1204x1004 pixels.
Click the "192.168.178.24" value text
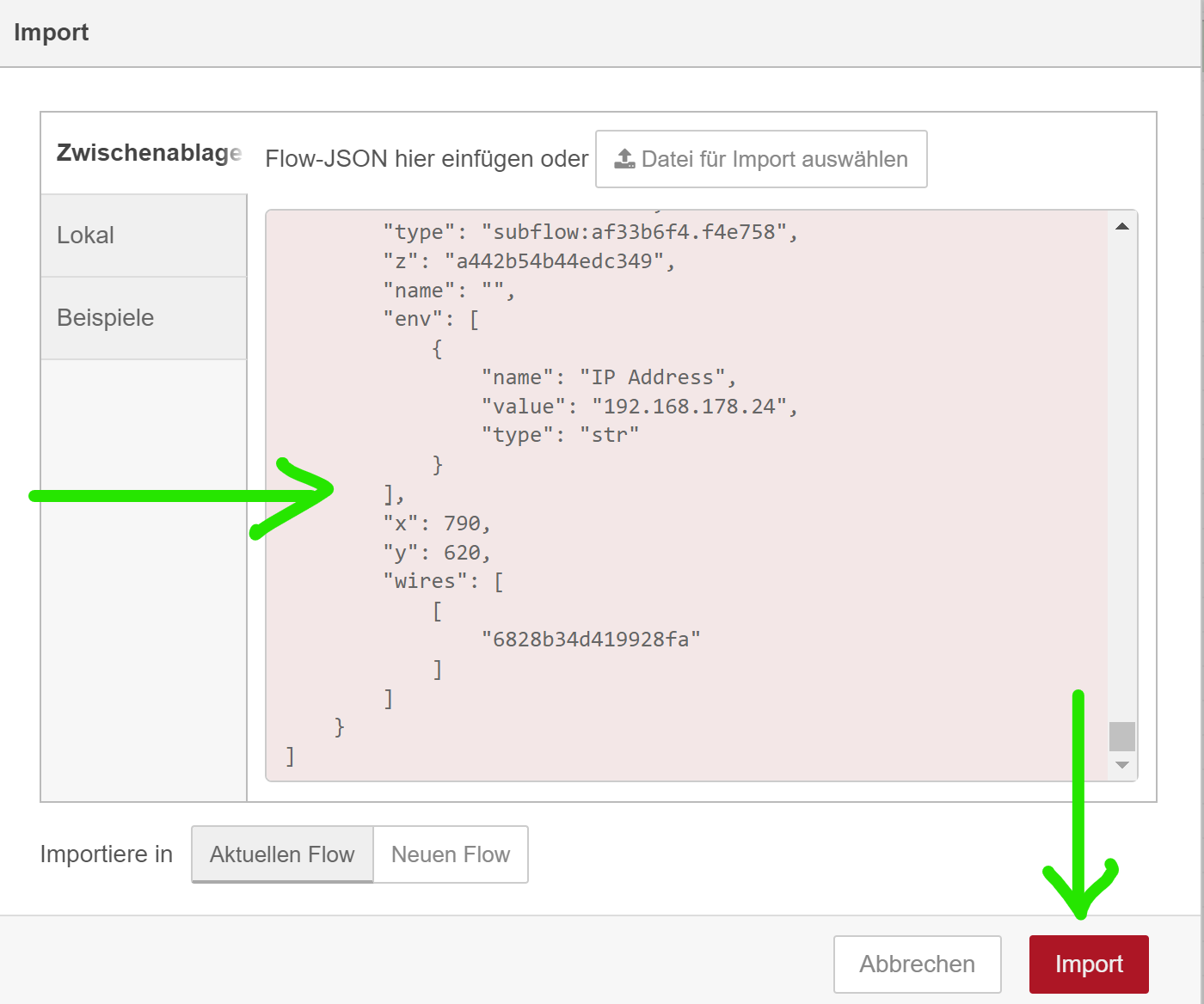(689, 407)
